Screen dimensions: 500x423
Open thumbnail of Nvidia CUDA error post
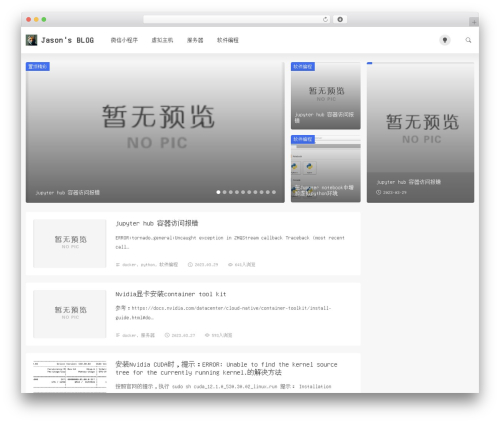(70, 376)
